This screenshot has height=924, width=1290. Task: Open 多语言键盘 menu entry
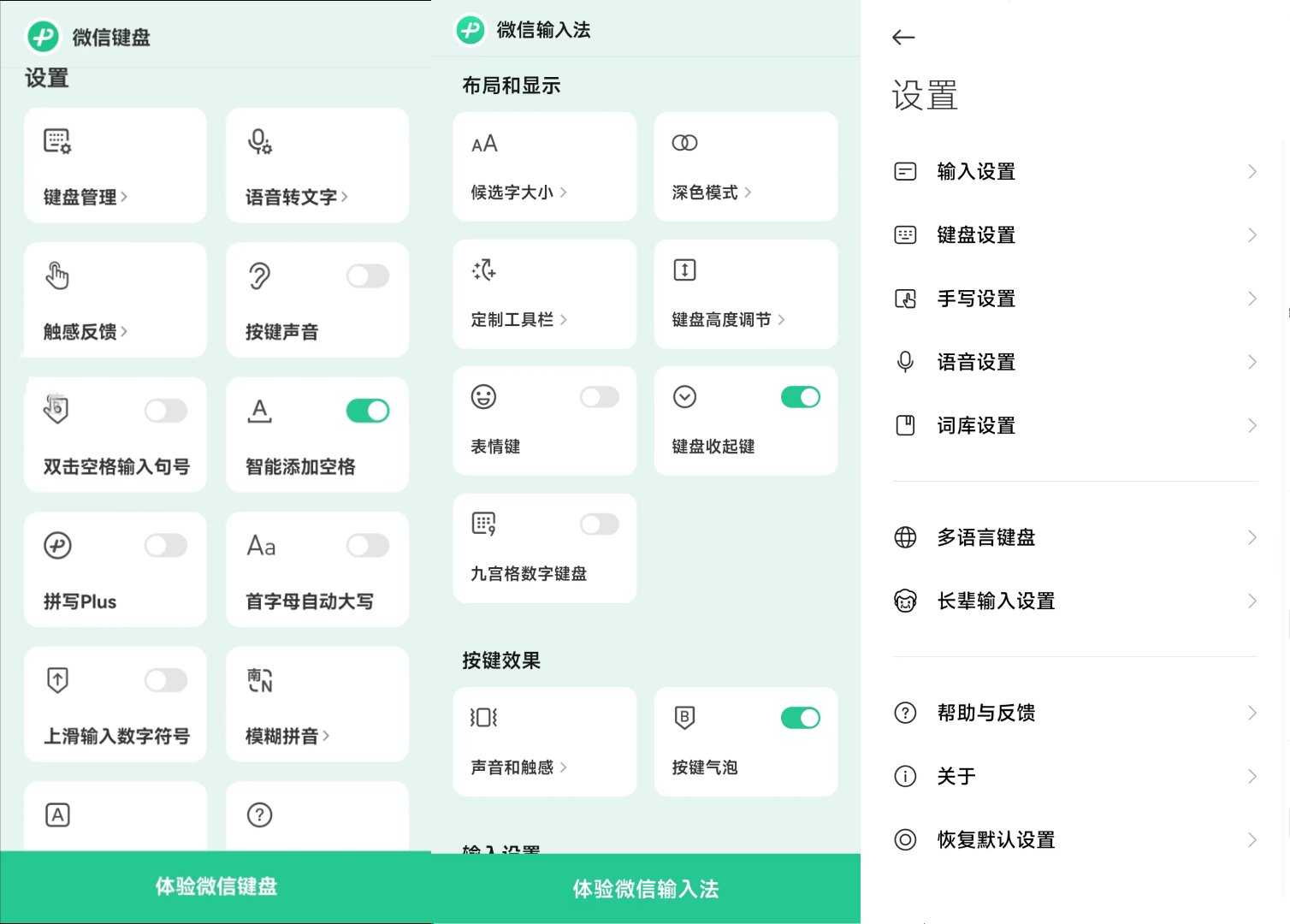coord(1075,537)
